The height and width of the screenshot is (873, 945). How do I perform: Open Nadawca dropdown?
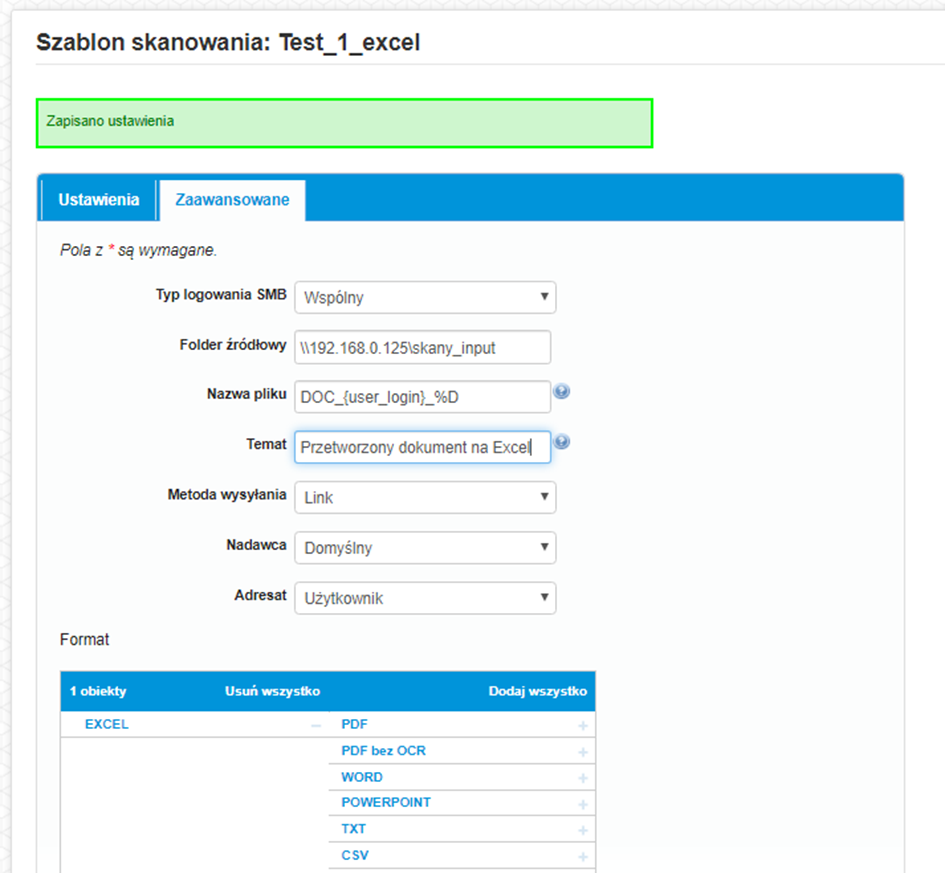click(x=425, y=548)
